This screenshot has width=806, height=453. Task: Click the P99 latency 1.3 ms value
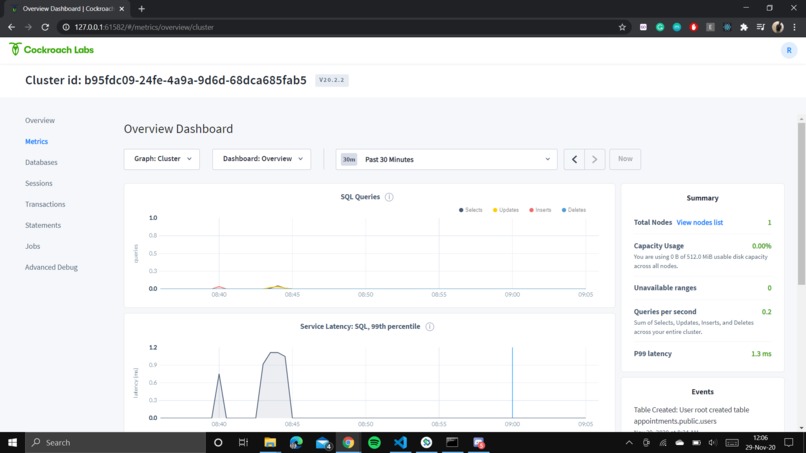tap(761, 354)
